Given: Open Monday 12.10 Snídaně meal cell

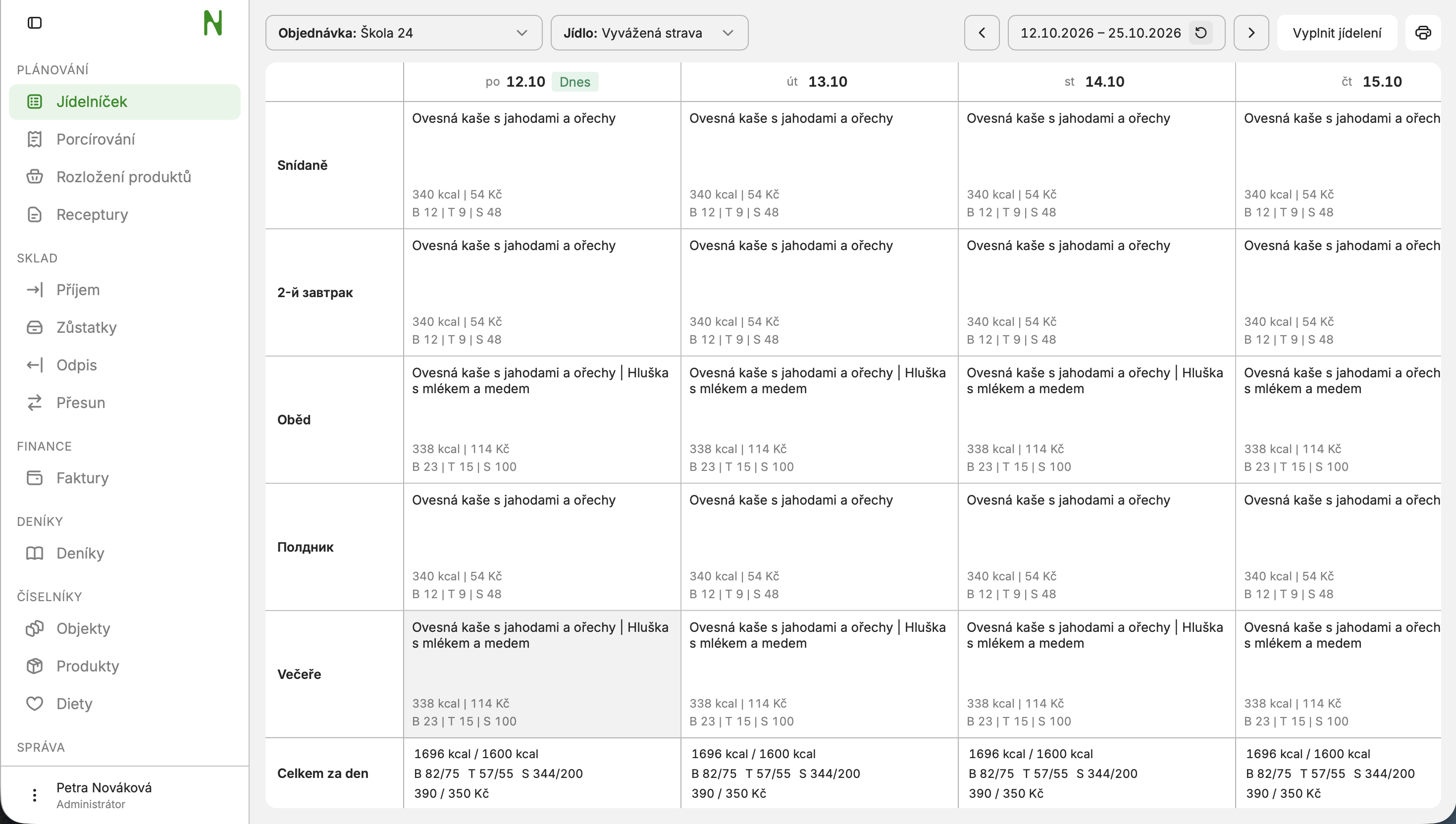Looking at the screenshot, I should [x=542, y=165].
